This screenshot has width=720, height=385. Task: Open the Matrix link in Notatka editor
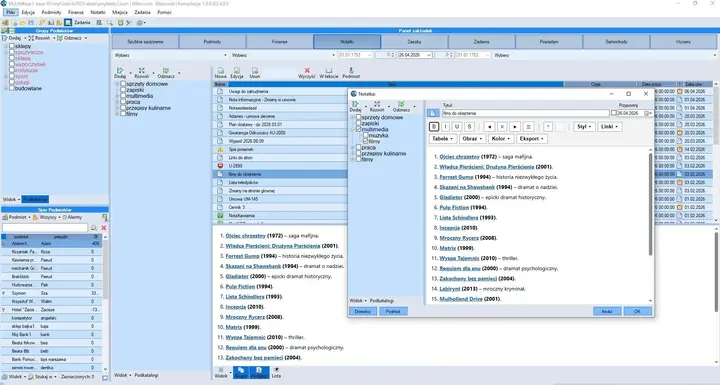click(x=448, y=248)
